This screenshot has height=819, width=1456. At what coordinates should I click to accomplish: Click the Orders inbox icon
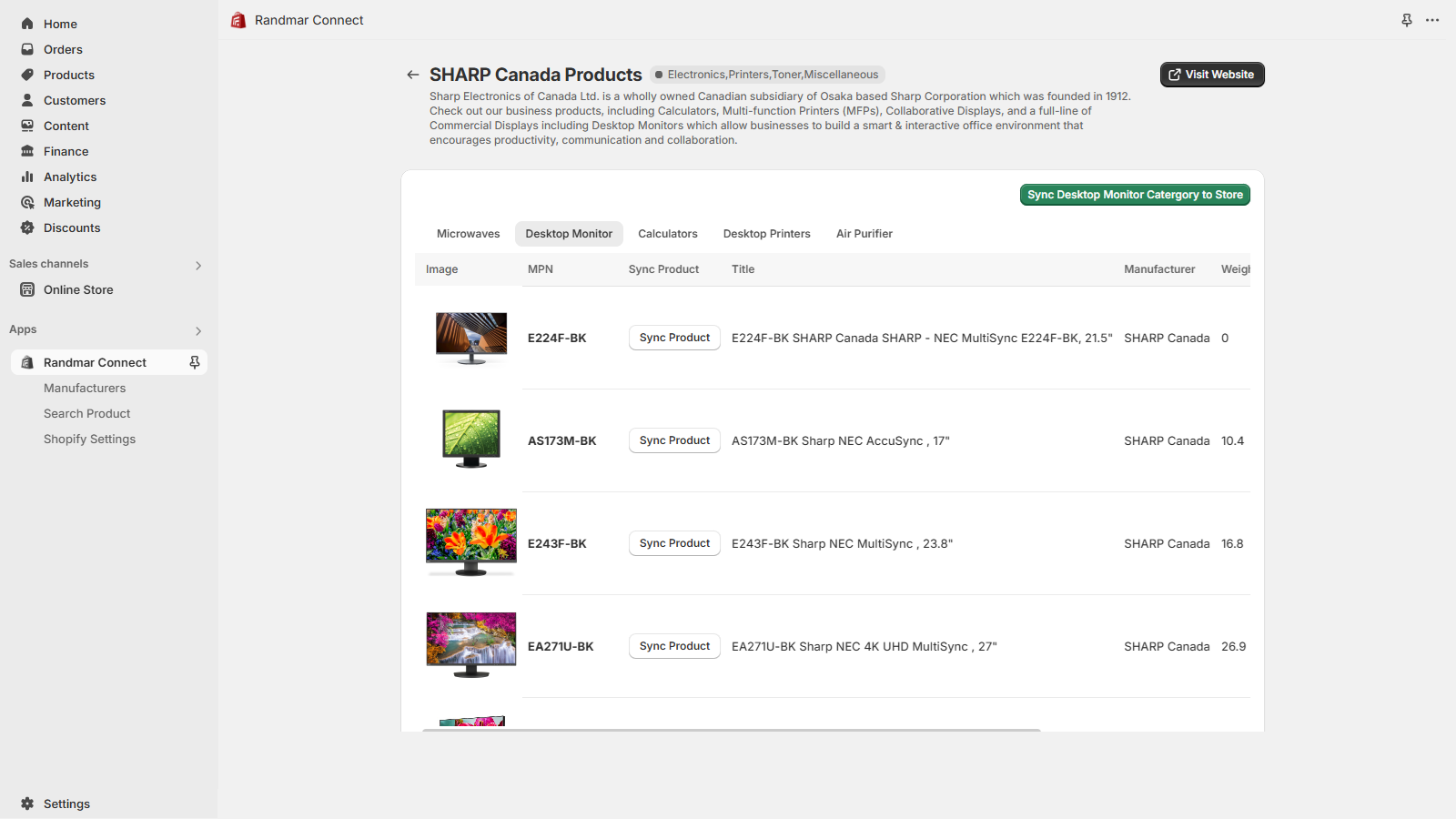click(x=27, y=49)
